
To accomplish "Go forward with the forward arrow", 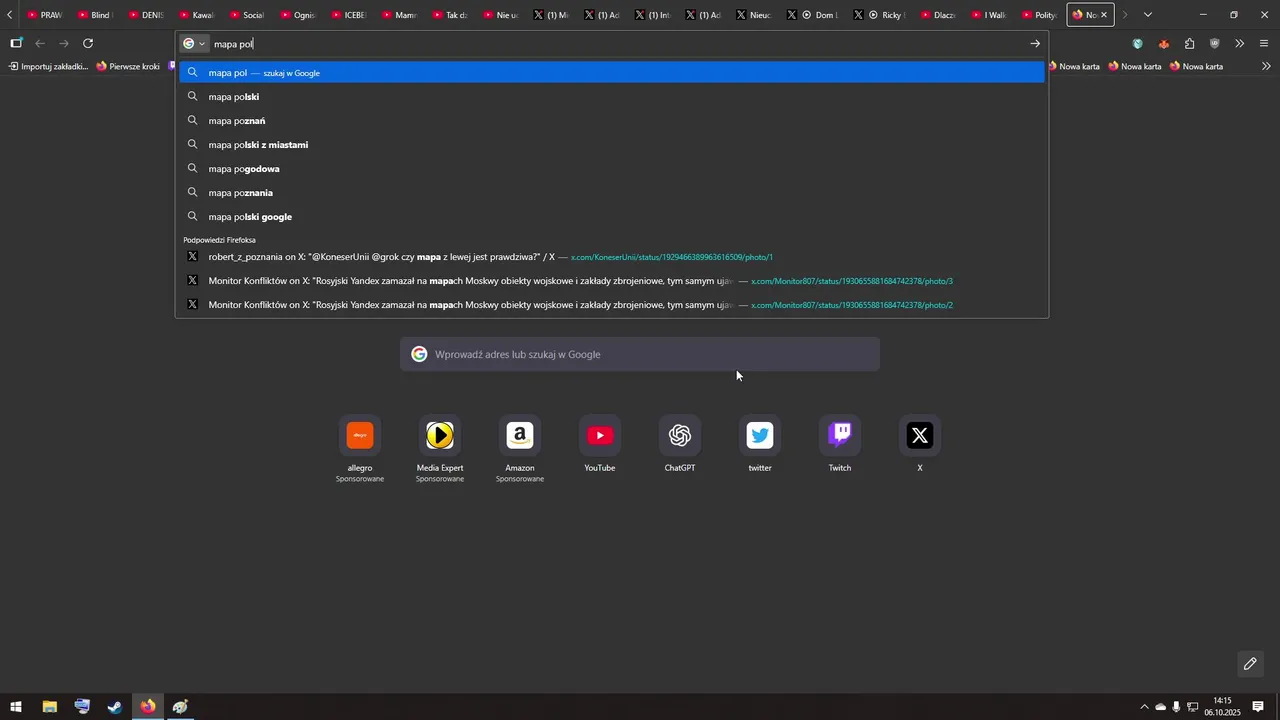I will click(x=64, y=43).
